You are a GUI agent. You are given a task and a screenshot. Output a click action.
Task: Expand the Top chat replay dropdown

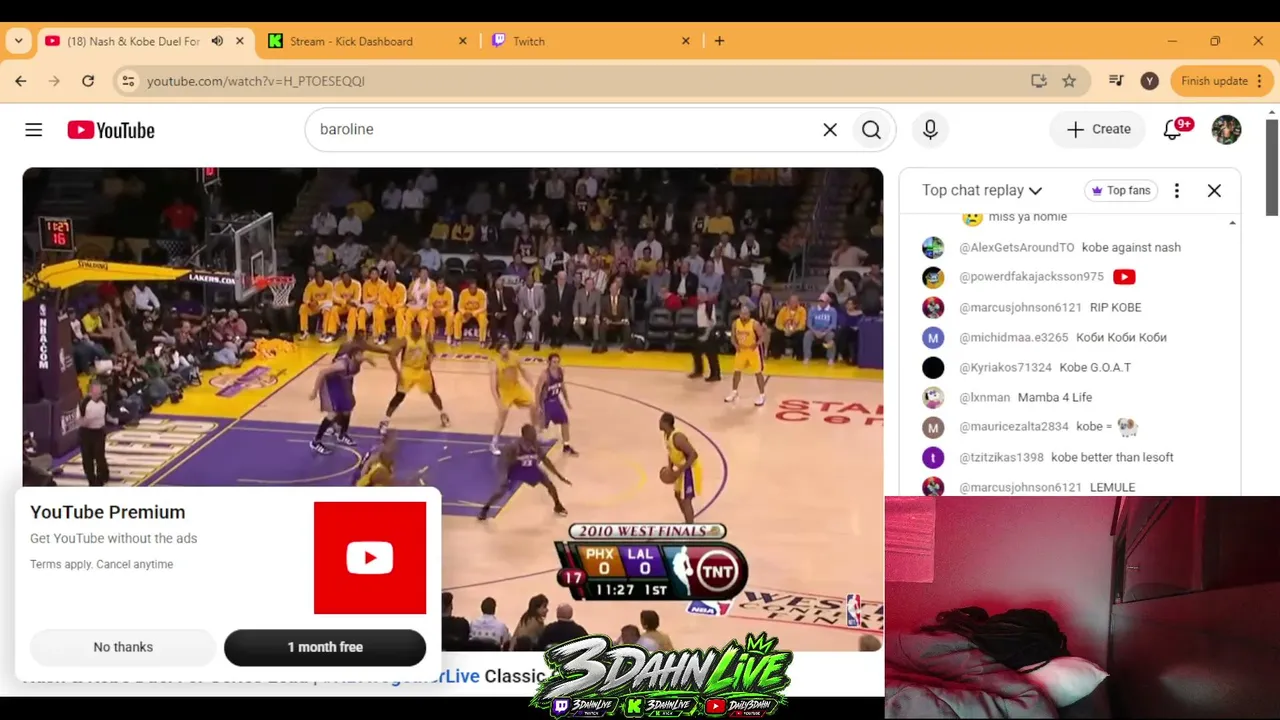(982, 190)
